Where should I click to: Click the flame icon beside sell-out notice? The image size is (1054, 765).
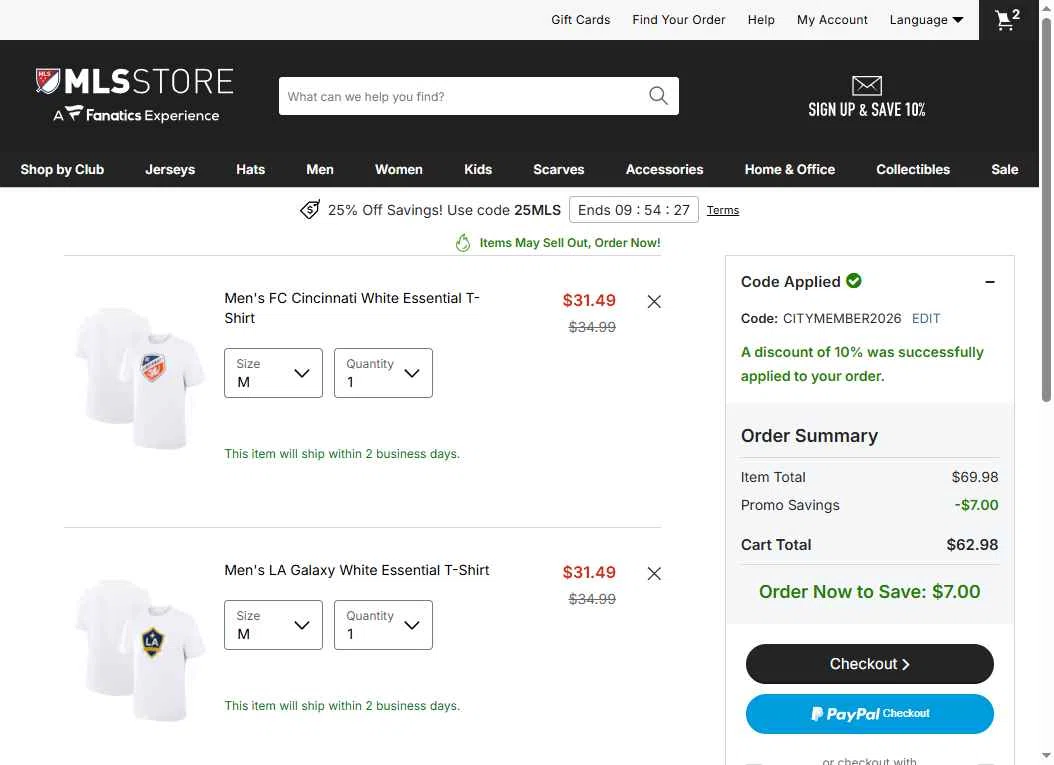click(x=462, y=243)
